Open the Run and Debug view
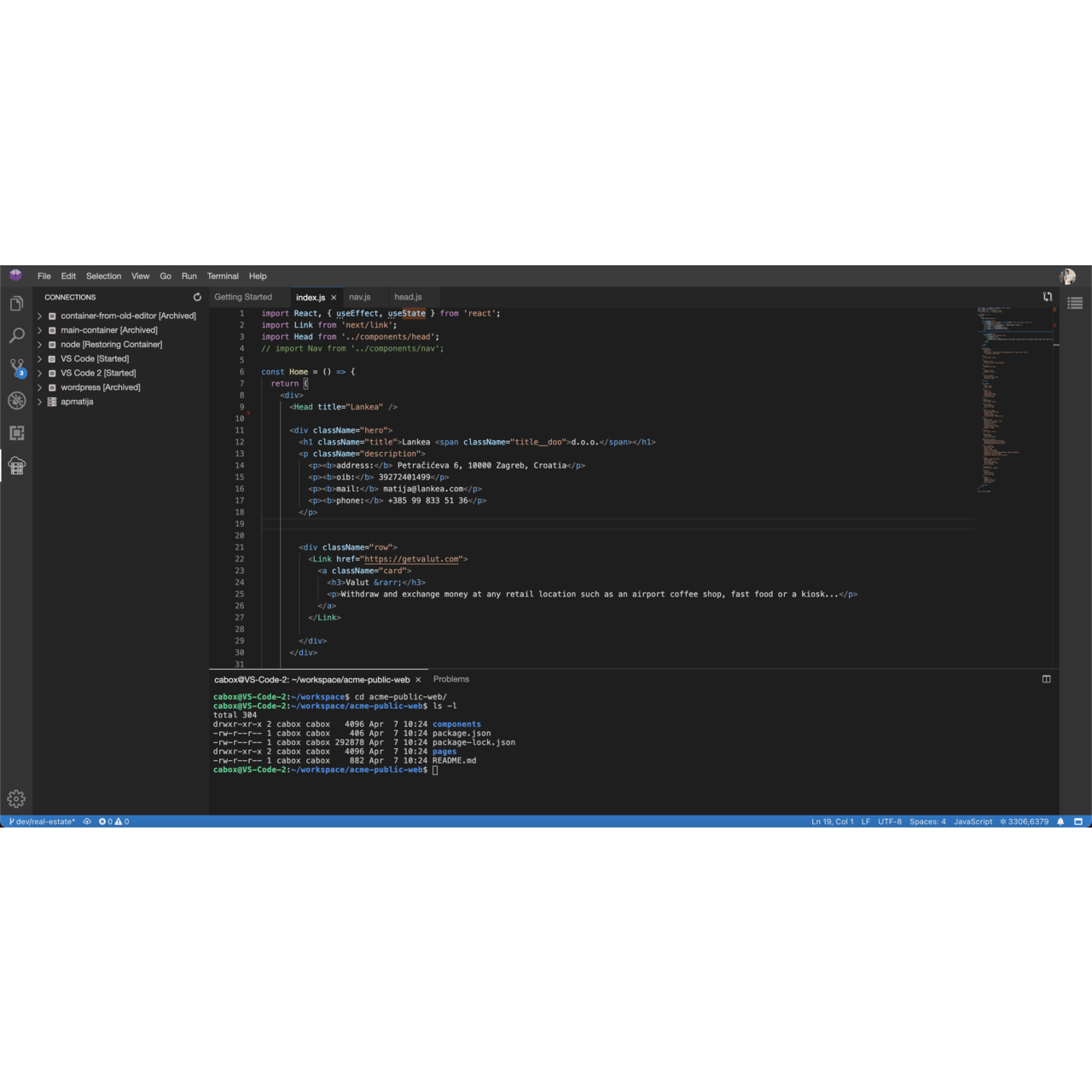 [16, 401]
